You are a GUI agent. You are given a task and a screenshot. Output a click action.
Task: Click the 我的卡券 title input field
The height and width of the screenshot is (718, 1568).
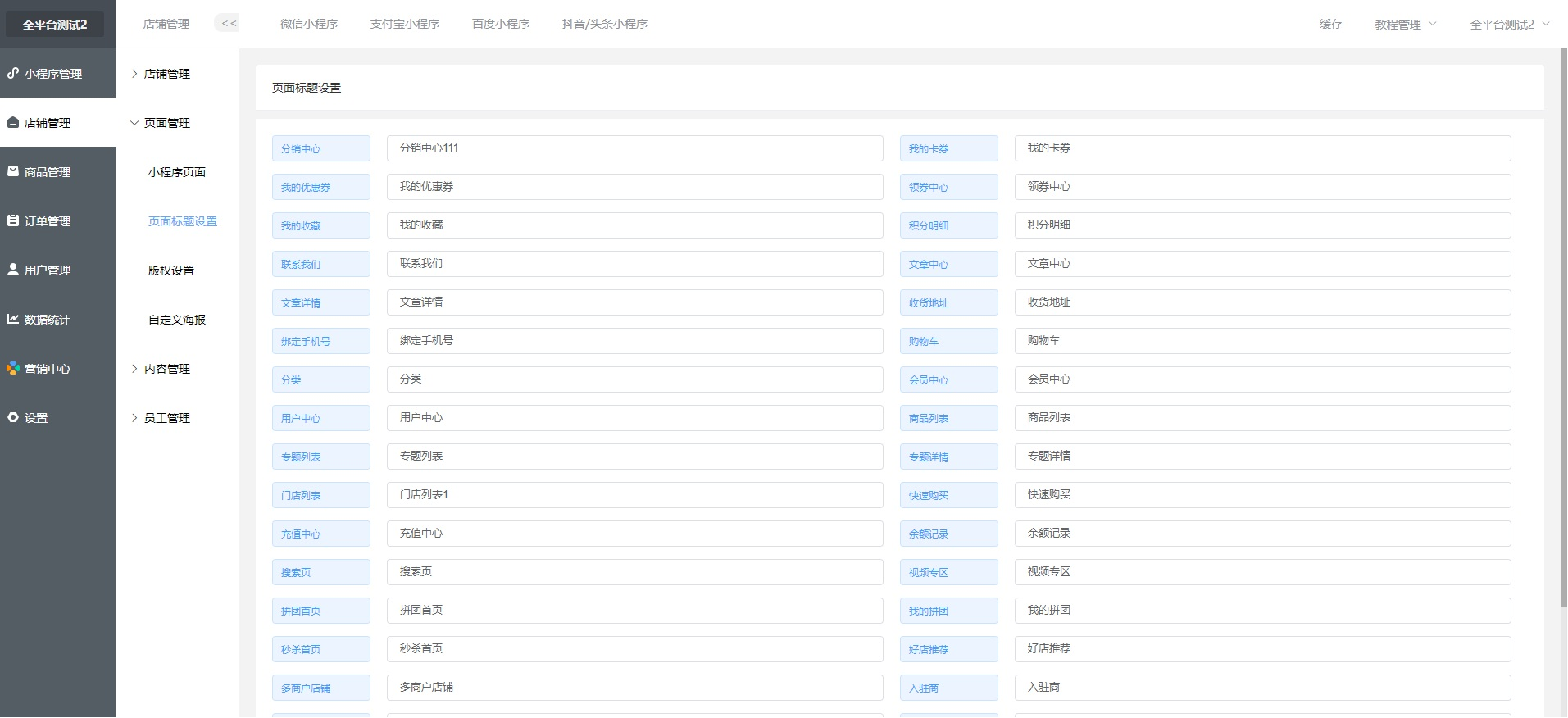point(1263,148)
